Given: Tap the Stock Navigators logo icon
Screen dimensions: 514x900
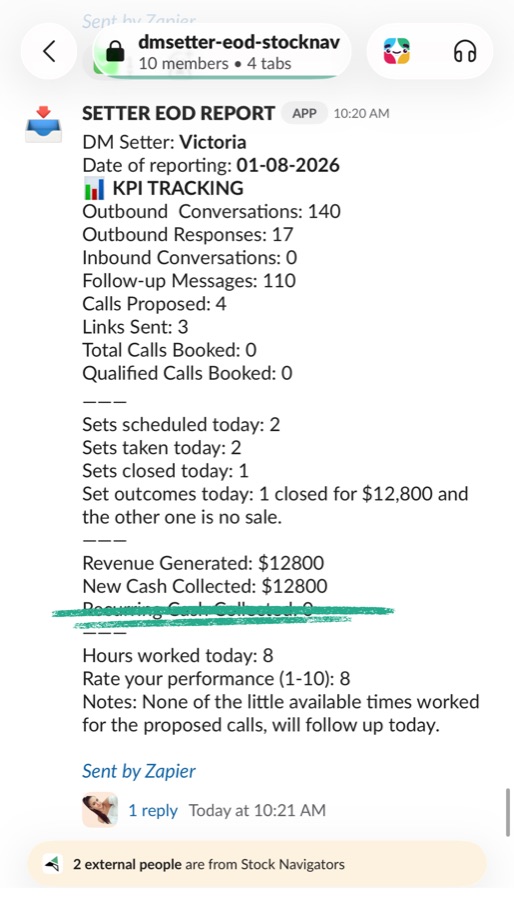Looking at the screenshot, I should pos(53,864).
